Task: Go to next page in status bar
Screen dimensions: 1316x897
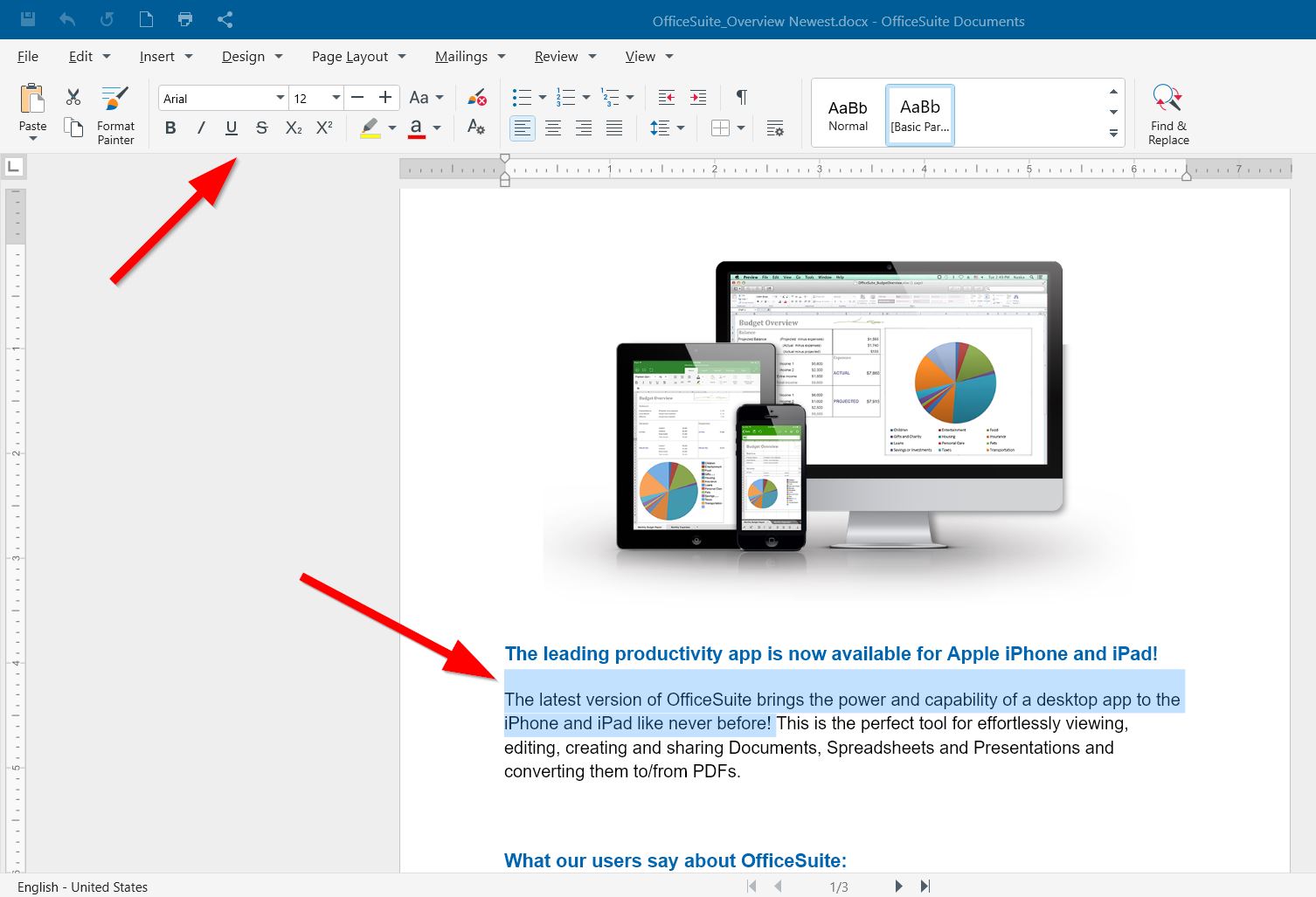Action: coord(898,886)
